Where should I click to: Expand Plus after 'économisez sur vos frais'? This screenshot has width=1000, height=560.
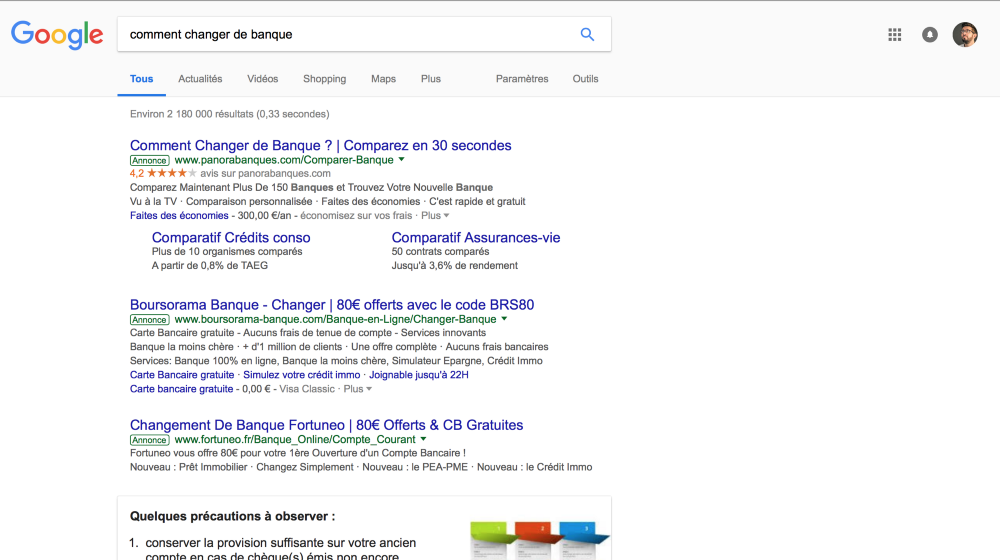pyautogui.click(x=435, y=216)
